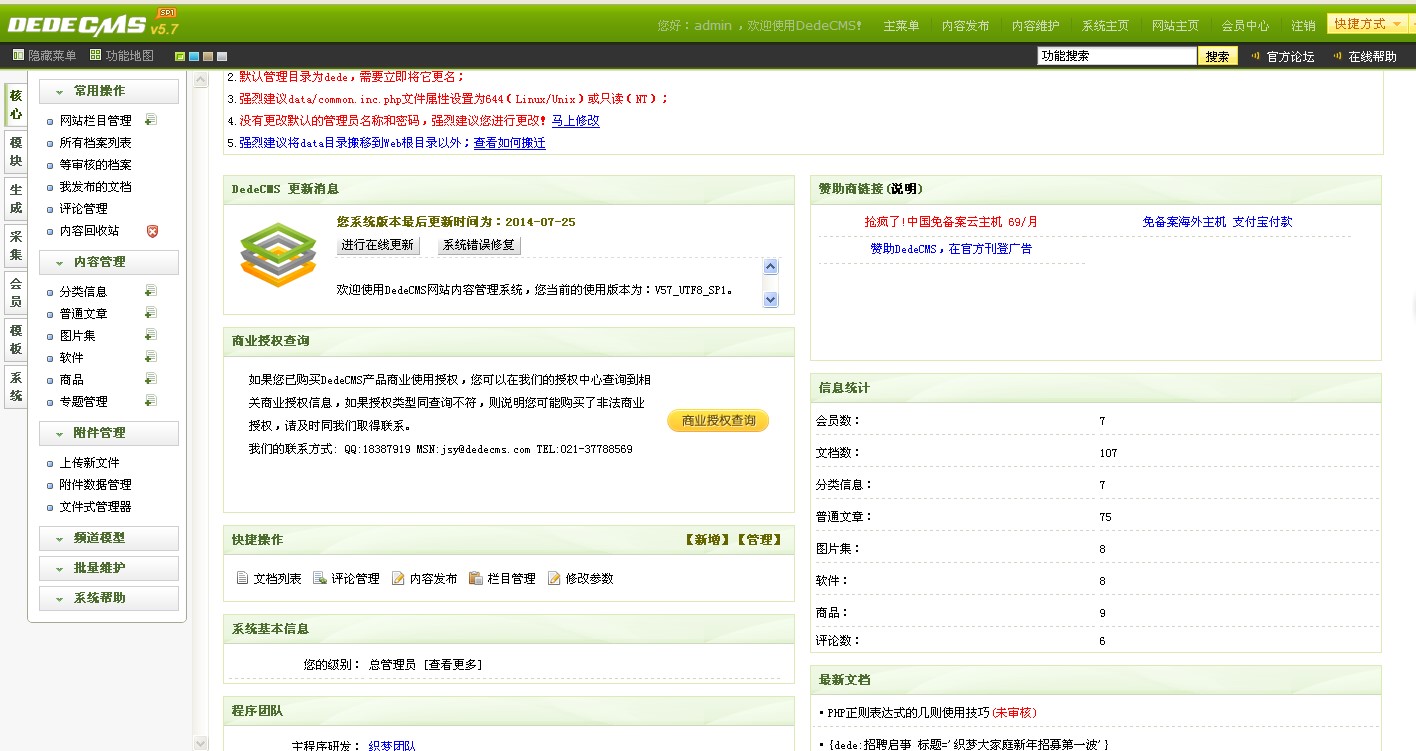Click up arrow in update message box
This screenshot has height=751, width=1416.
(770, 266)
